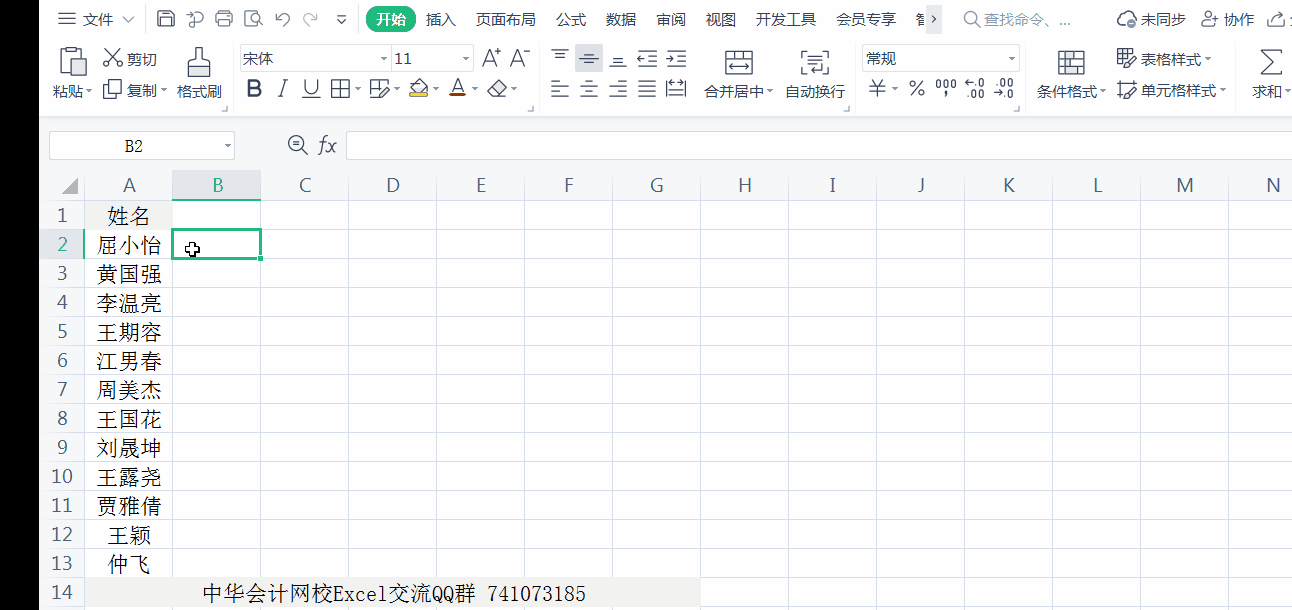1292x610 pixels.
Task: Toggle Underline formatting
Action: tap(311, 89)
